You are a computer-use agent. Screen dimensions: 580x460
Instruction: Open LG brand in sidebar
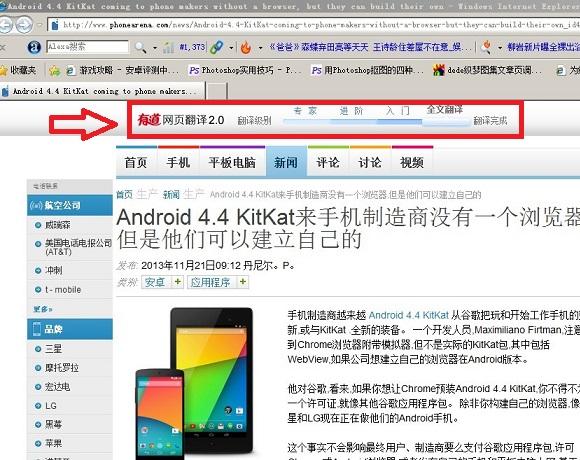(51, 406)
